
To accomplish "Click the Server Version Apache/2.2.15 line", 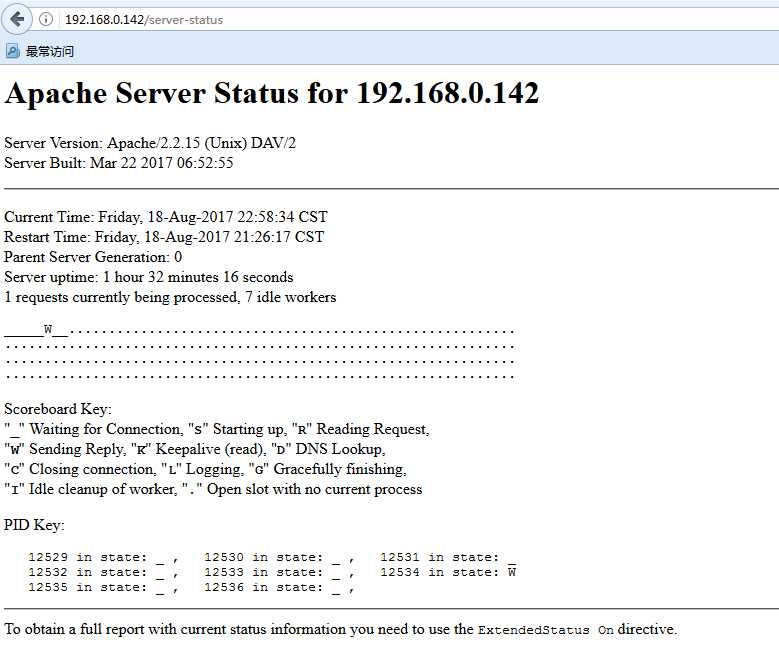I will pos(150,143).
